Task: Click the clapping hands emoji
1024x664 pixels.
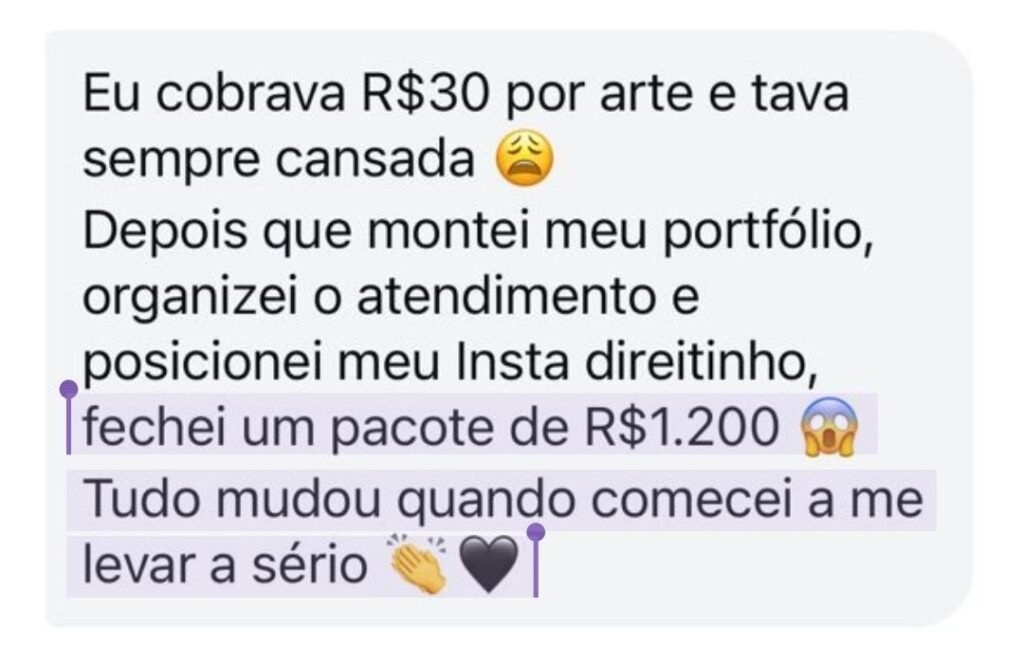Action: pos(418,564)
